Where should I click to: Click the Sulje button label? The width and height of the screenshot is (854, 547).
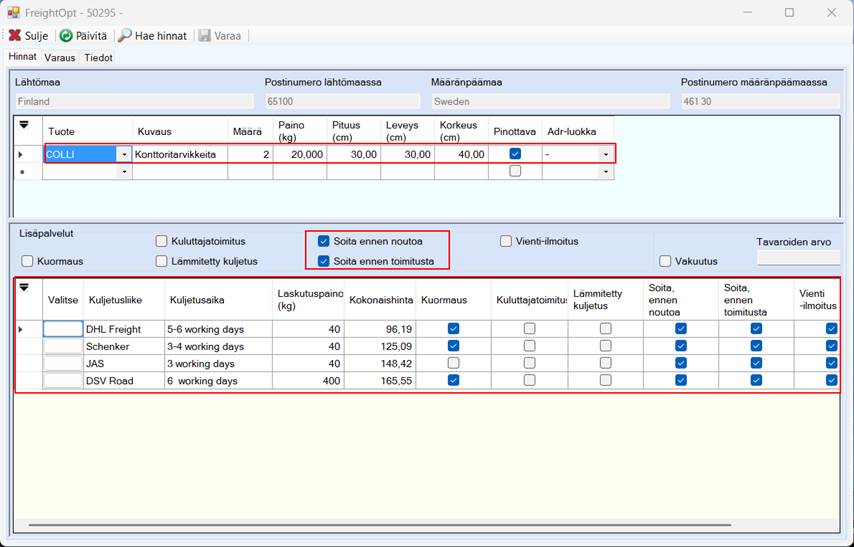pos(36,36)
